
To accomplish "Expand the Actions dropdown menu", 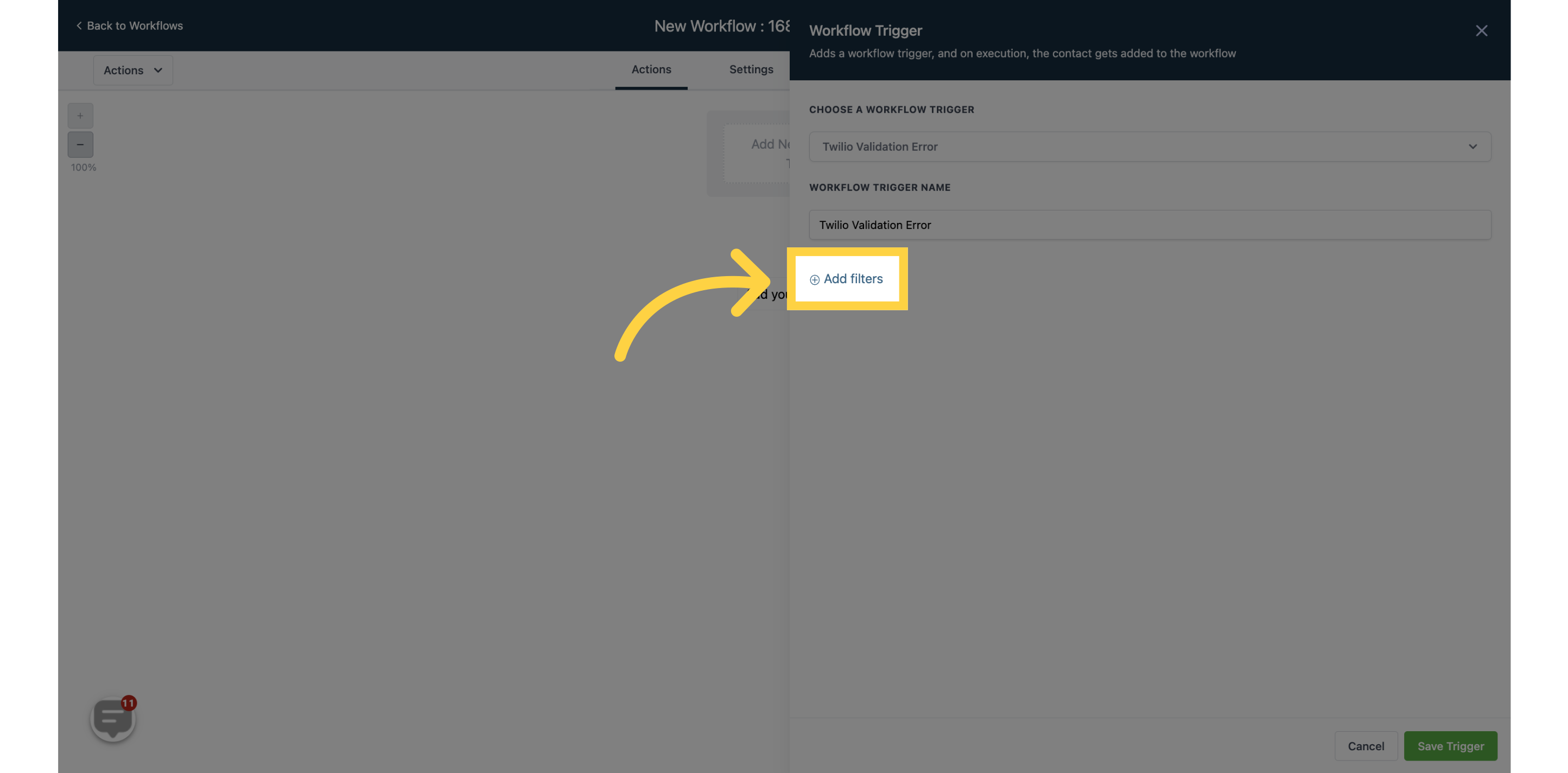I will click(133, 69).
